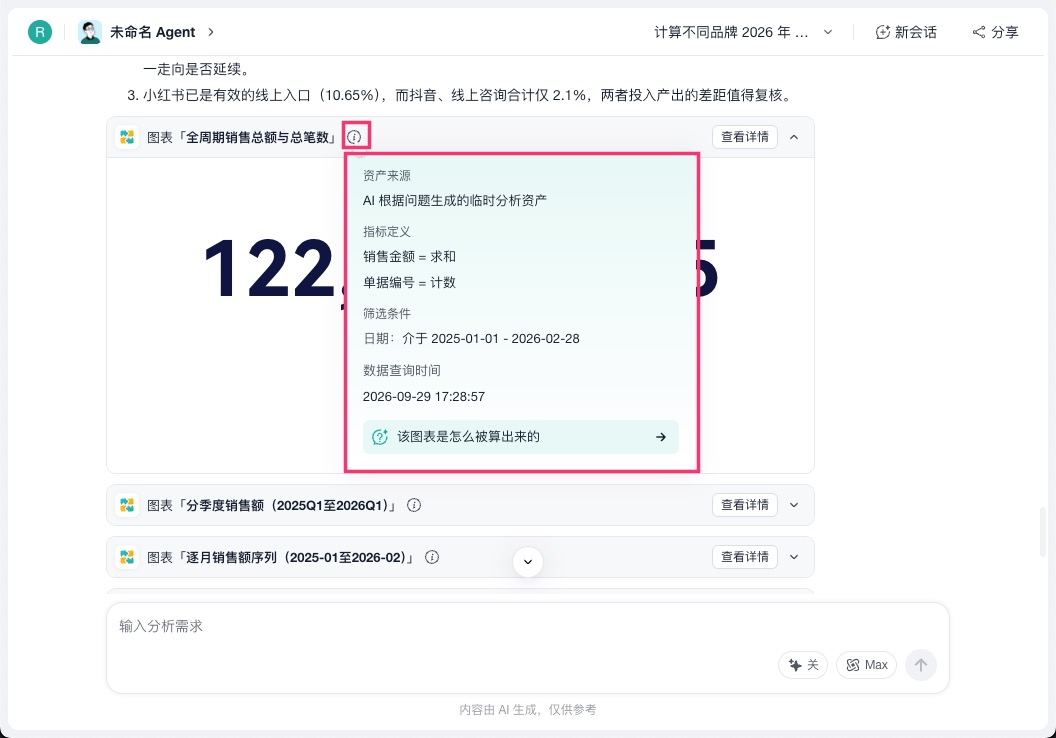Click chart icon of 分季度销售额 card
Screen dimensions: 1056x738
(x=127, y=505)
